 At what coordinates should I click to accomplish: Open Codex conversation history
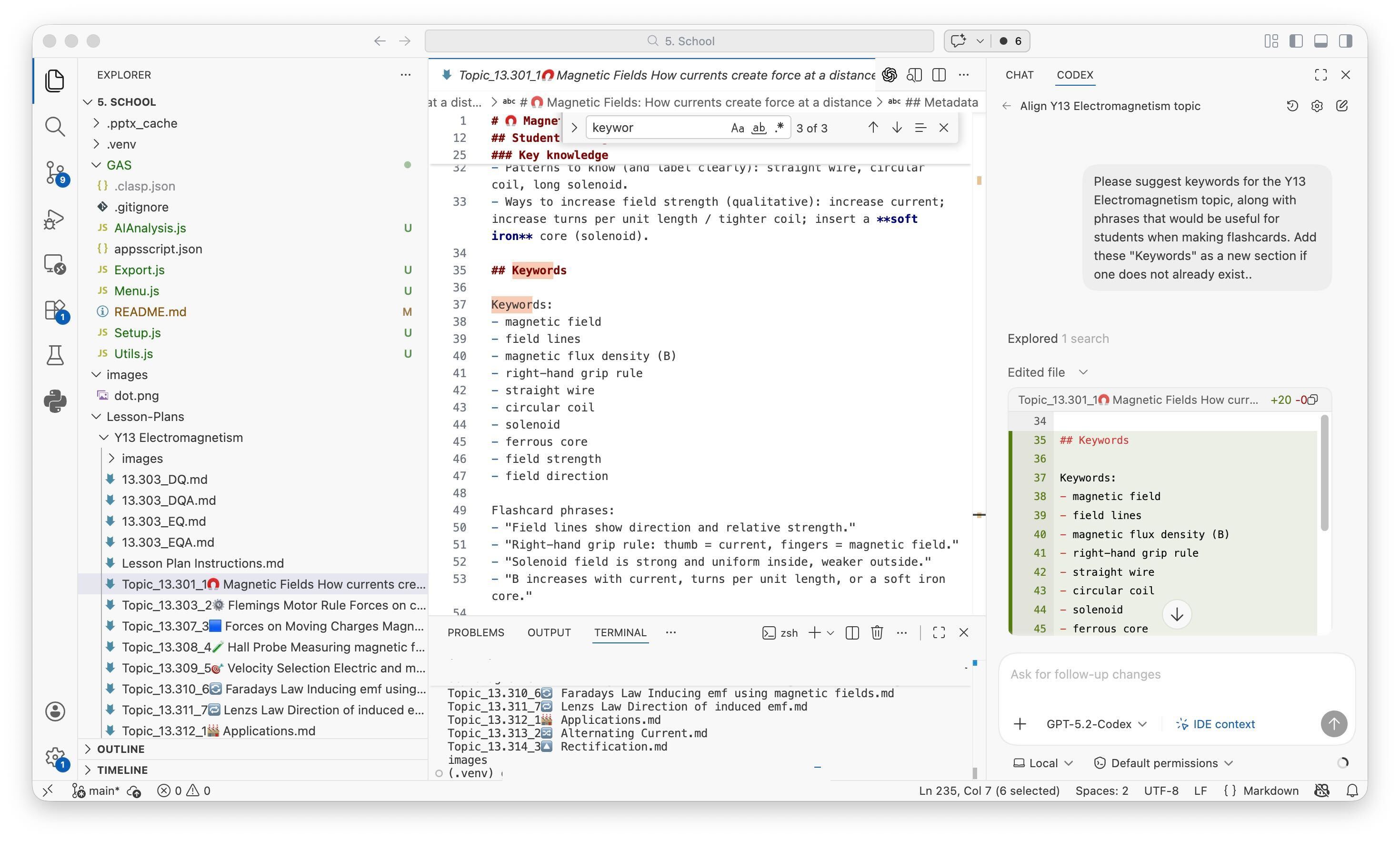click(x=1292, y=106)
